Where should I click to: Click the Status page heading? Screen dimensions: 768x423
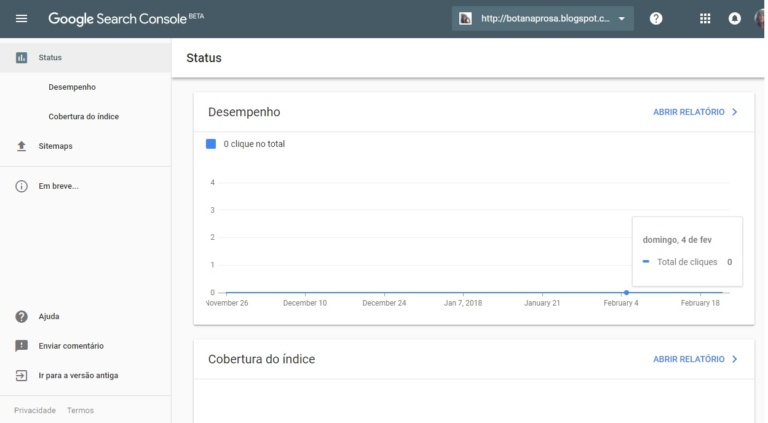204,58
